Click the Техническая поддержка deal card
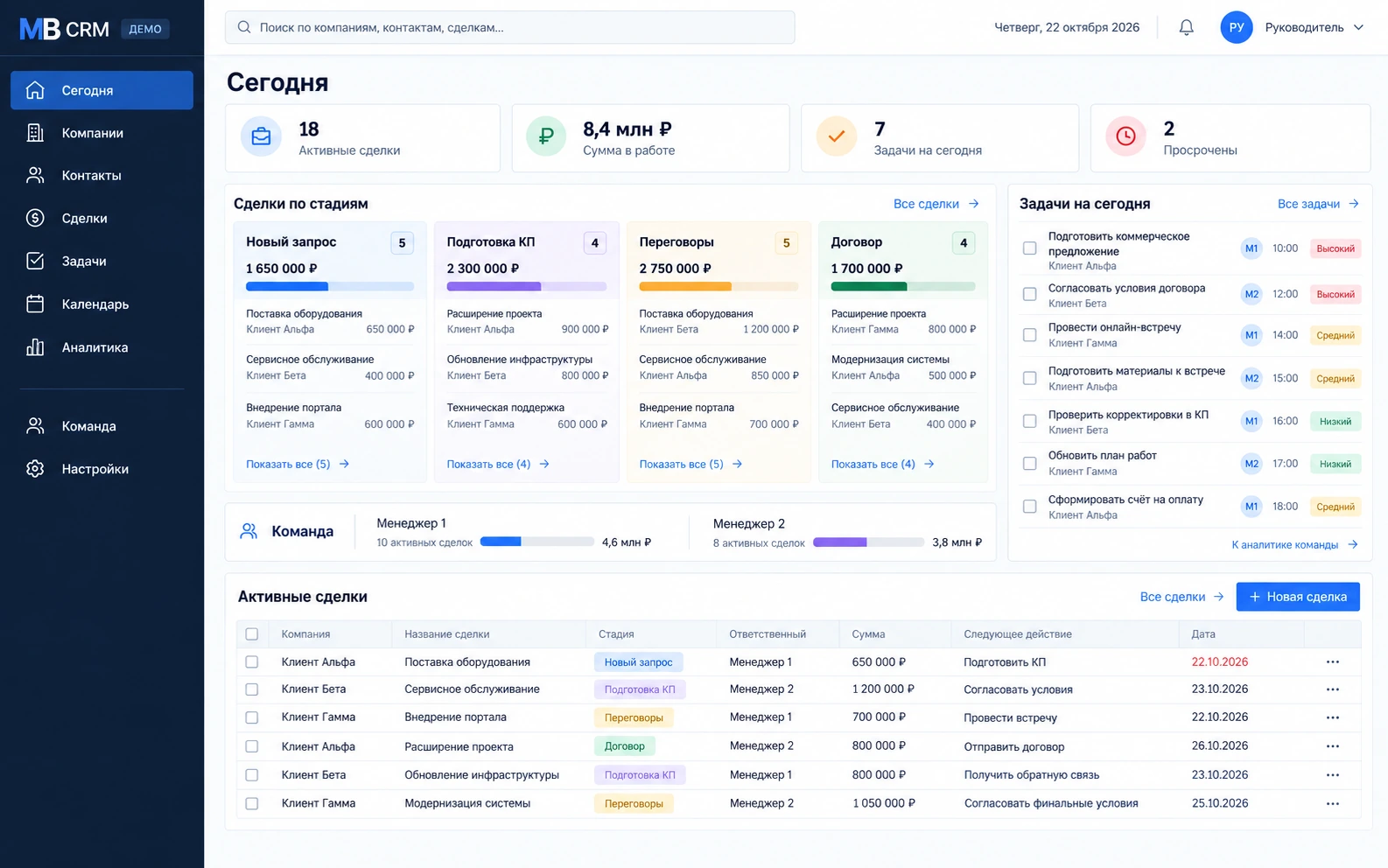Image resolution: width=1388 pixels, height=868 pixels. tap(528, 416)
